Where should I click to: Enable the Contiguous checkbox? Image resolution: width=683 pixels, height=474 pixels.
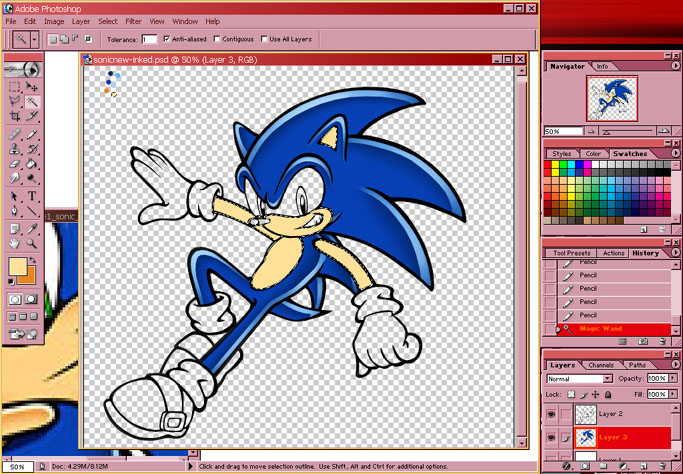click(216, 39)
